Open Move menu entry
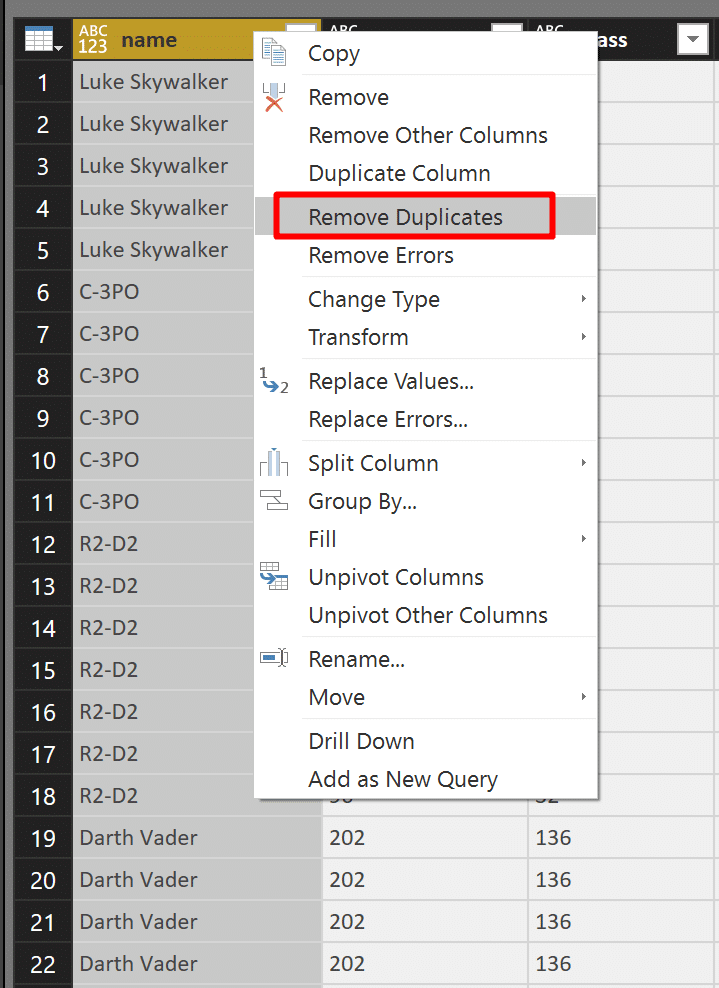The height and width of the screenshot is (988, 719). tap(425, 697)
